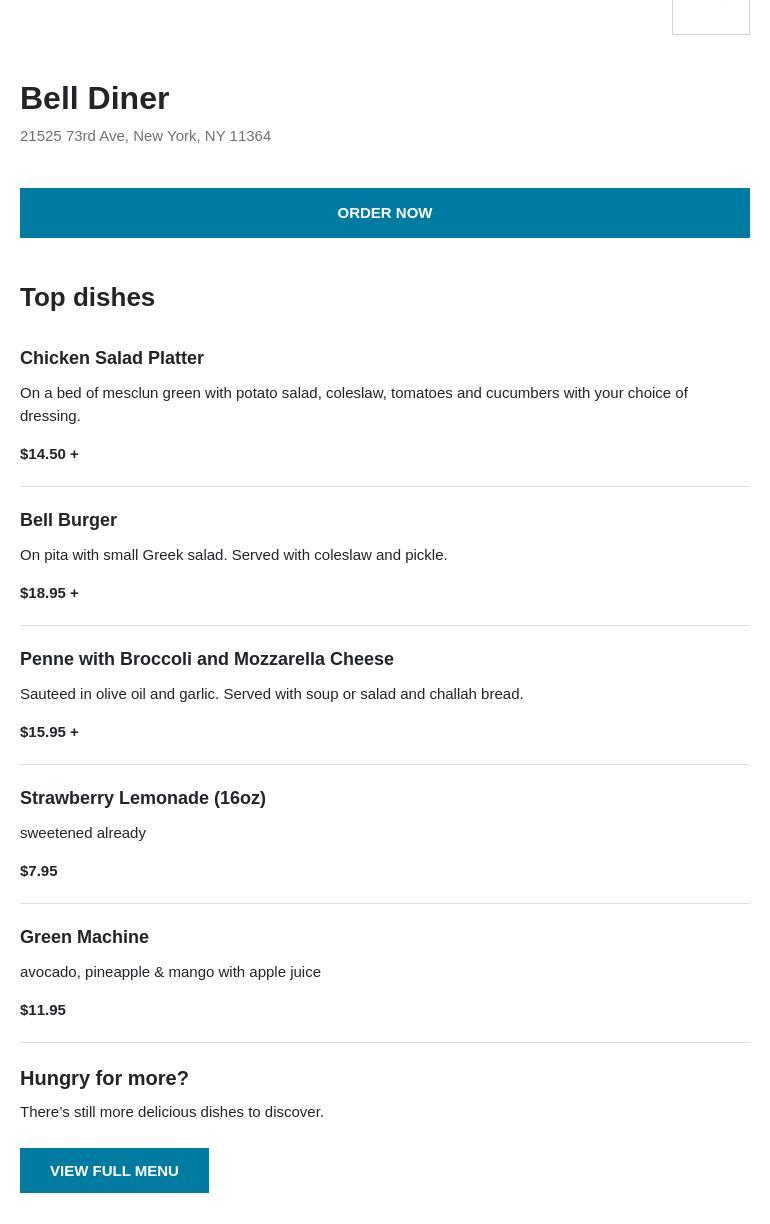The height and width of the screenshot is (1224, 770).
Task: Click the Hungry for more? heading
Action: coord(104,1078)
